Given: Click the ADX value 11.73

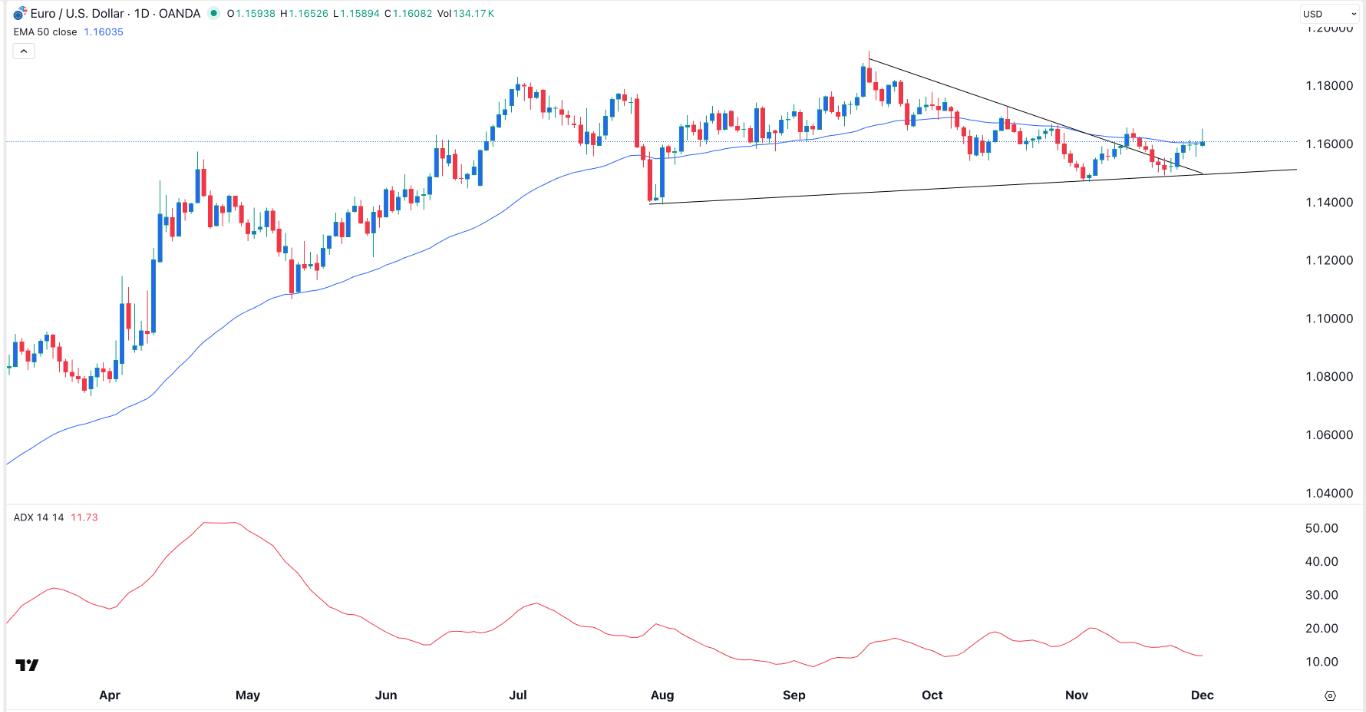Looking at the screenshot, I should coord(85,517).
